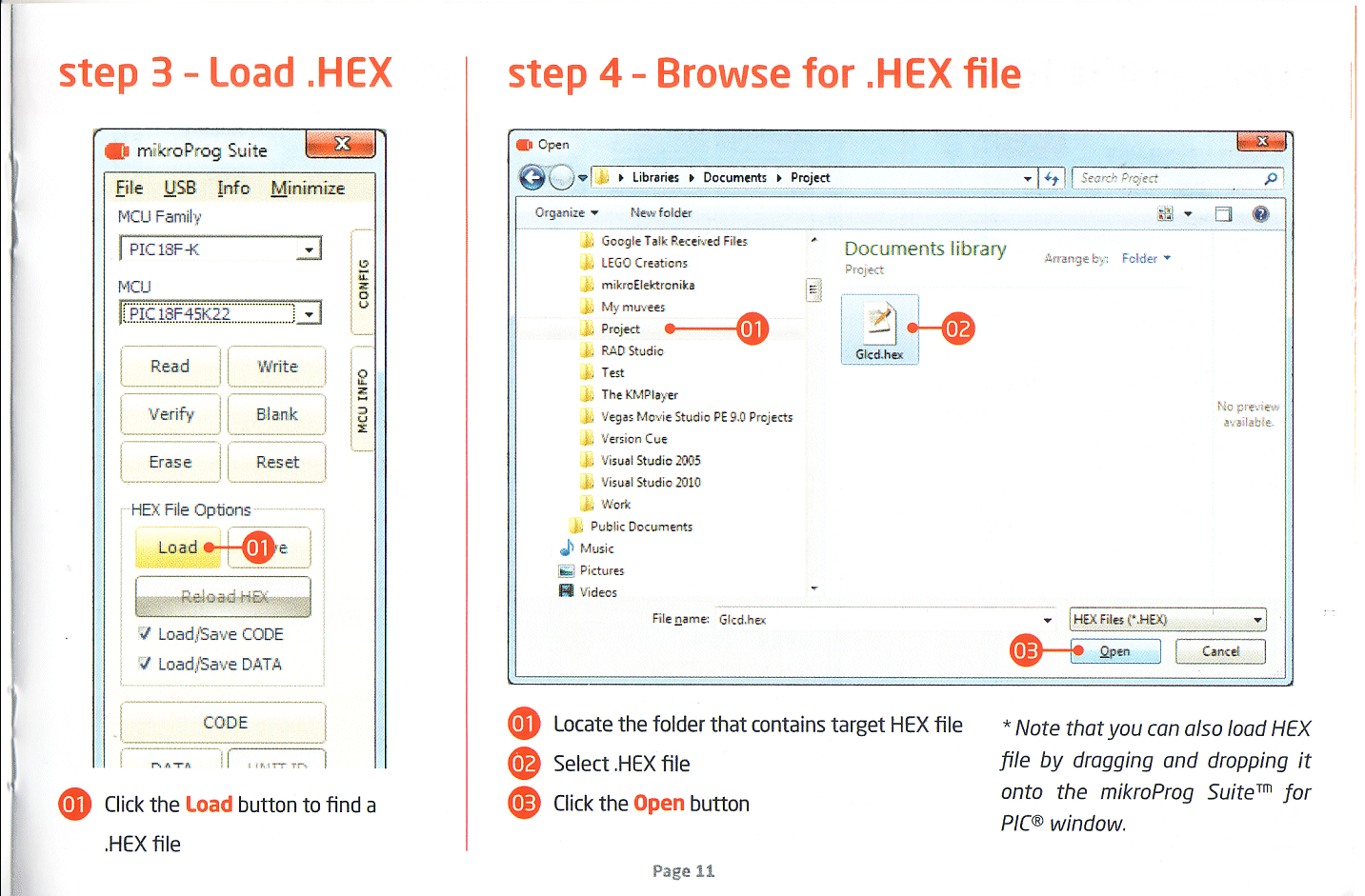This screenshot has width=1365, height=896.
Task: Click the folder tree scrollbar thumb
Action: click(x=813, y=290)
